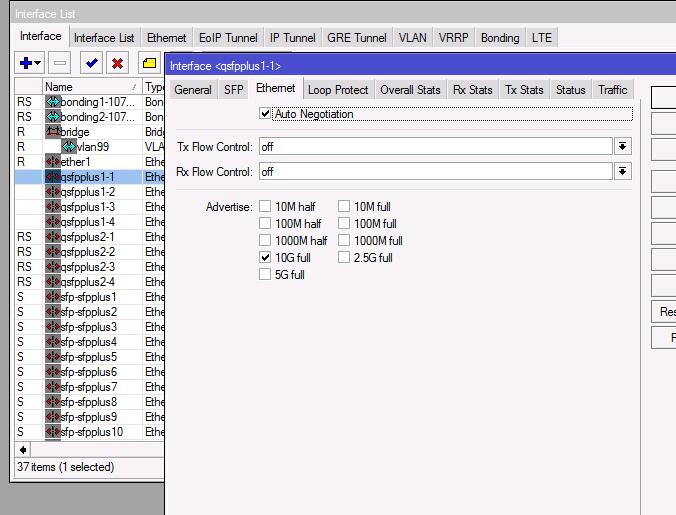This screenshot has height=515, width=676.
Task: Click the sfp-sfpplus2 interface icon
Action: [53, 312]
